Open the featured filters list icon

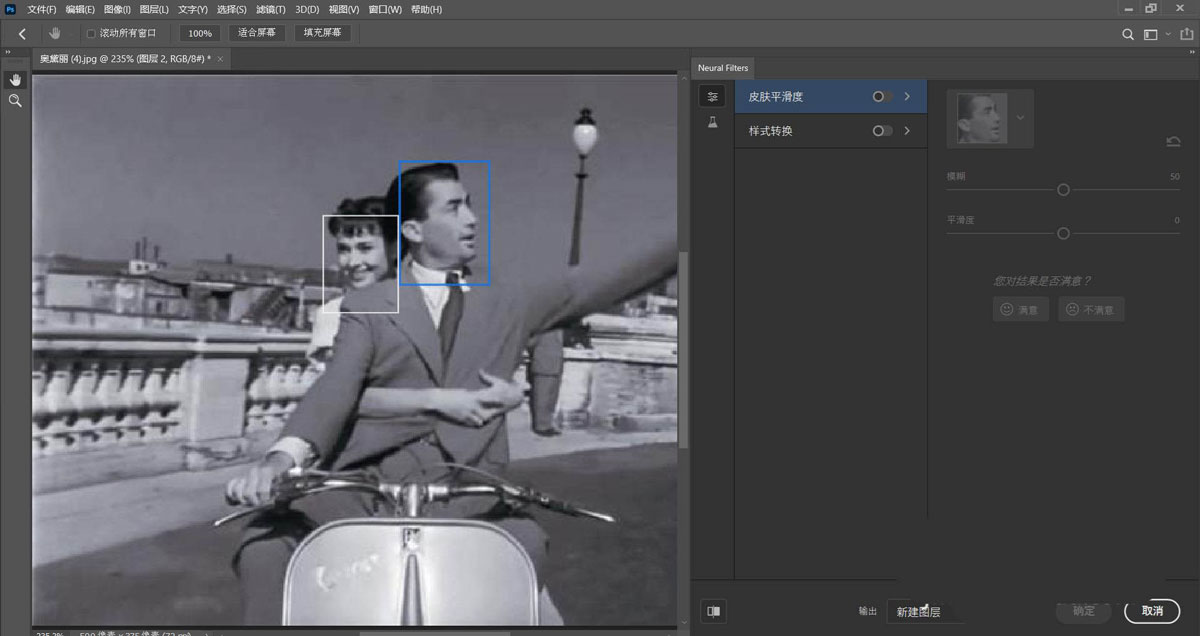712,97
